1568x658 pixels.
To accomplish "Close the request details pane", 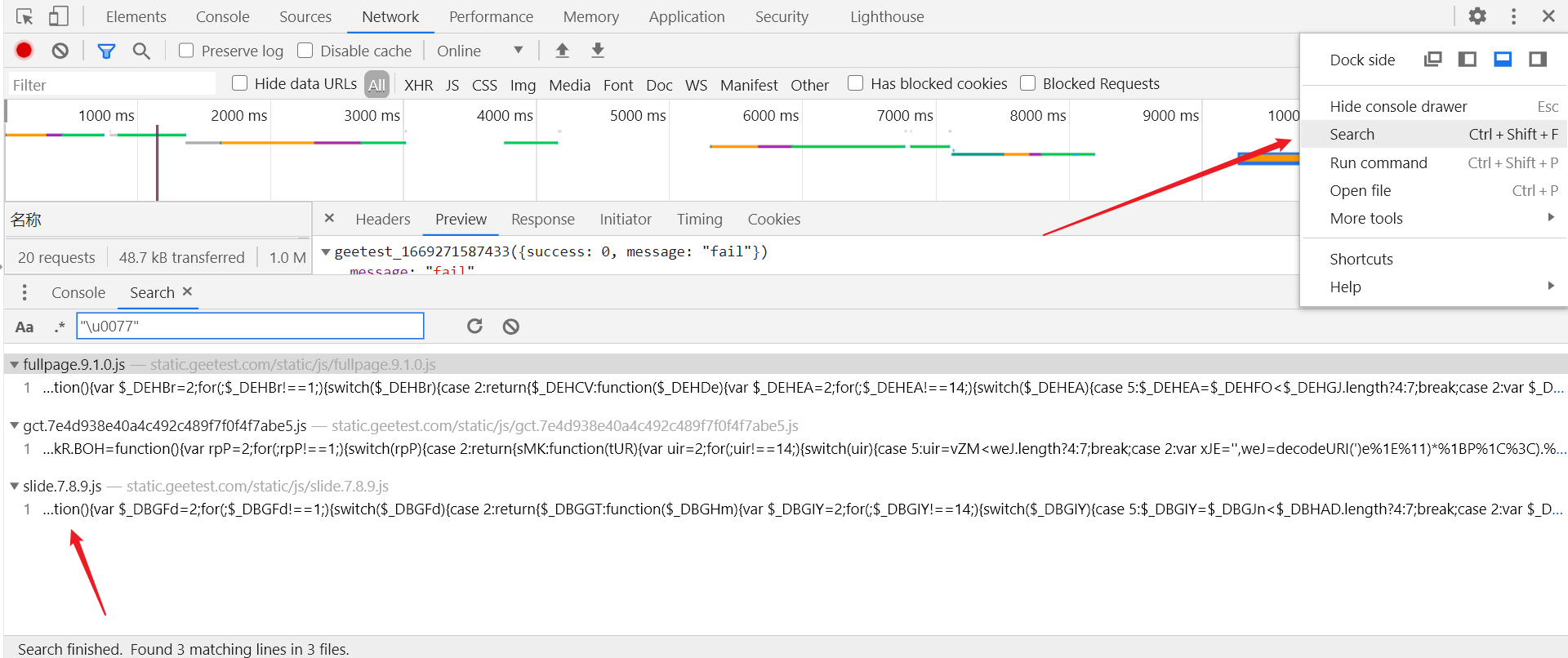I will pos(329,218).
